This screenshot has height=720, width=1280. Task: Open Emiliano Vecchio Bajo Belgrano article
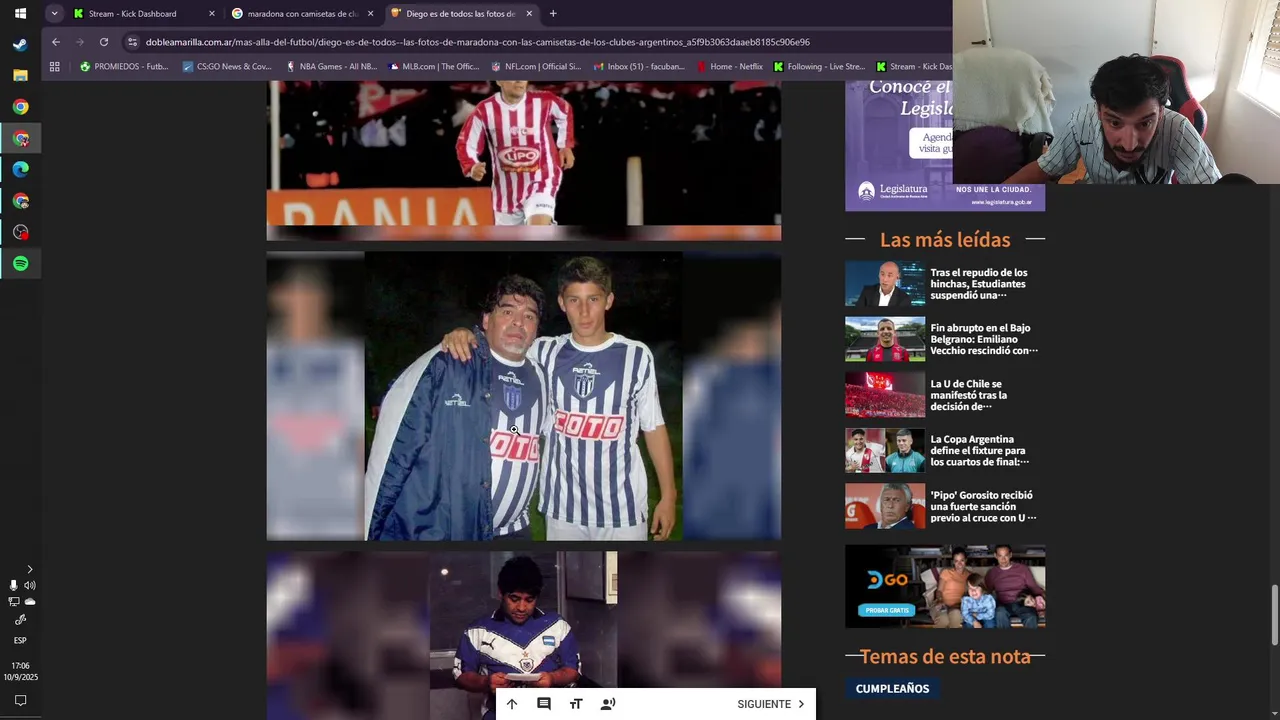tap(983, 339)
